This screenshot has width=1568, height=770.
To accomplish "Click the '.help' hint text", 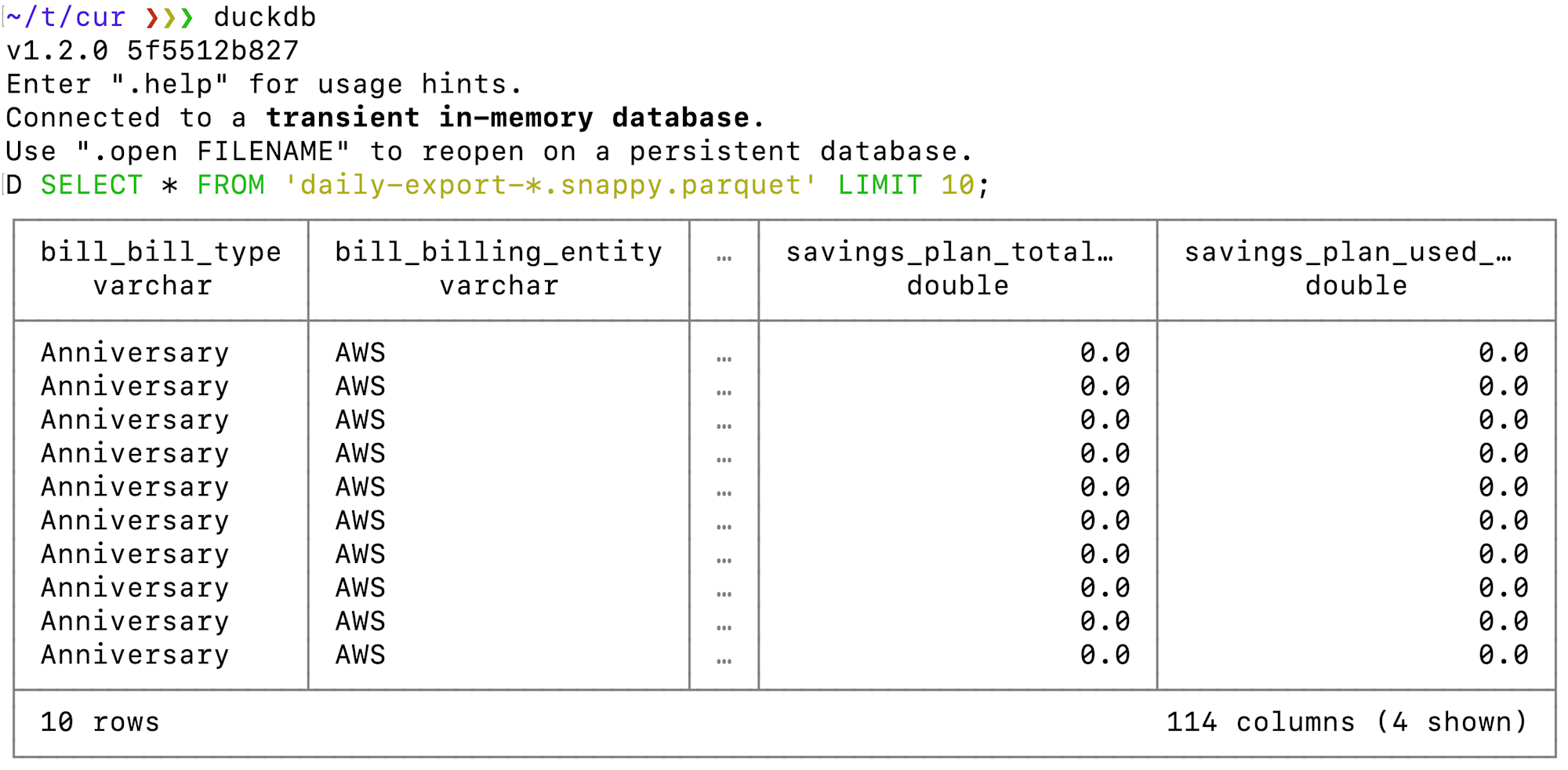I will coord(170,84).
